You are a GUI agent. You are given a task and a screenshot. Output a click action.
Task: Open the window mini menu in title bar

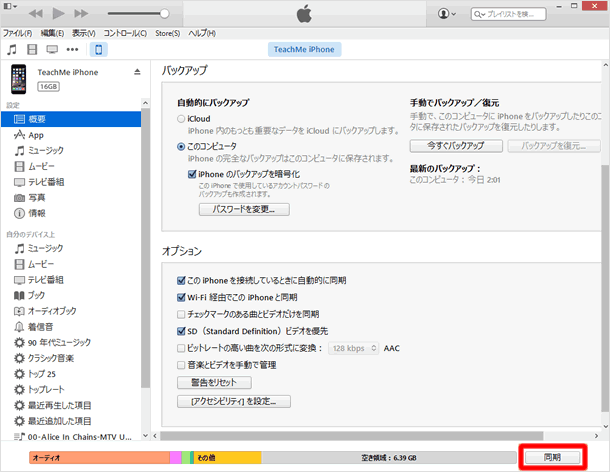tap(10, 6)
